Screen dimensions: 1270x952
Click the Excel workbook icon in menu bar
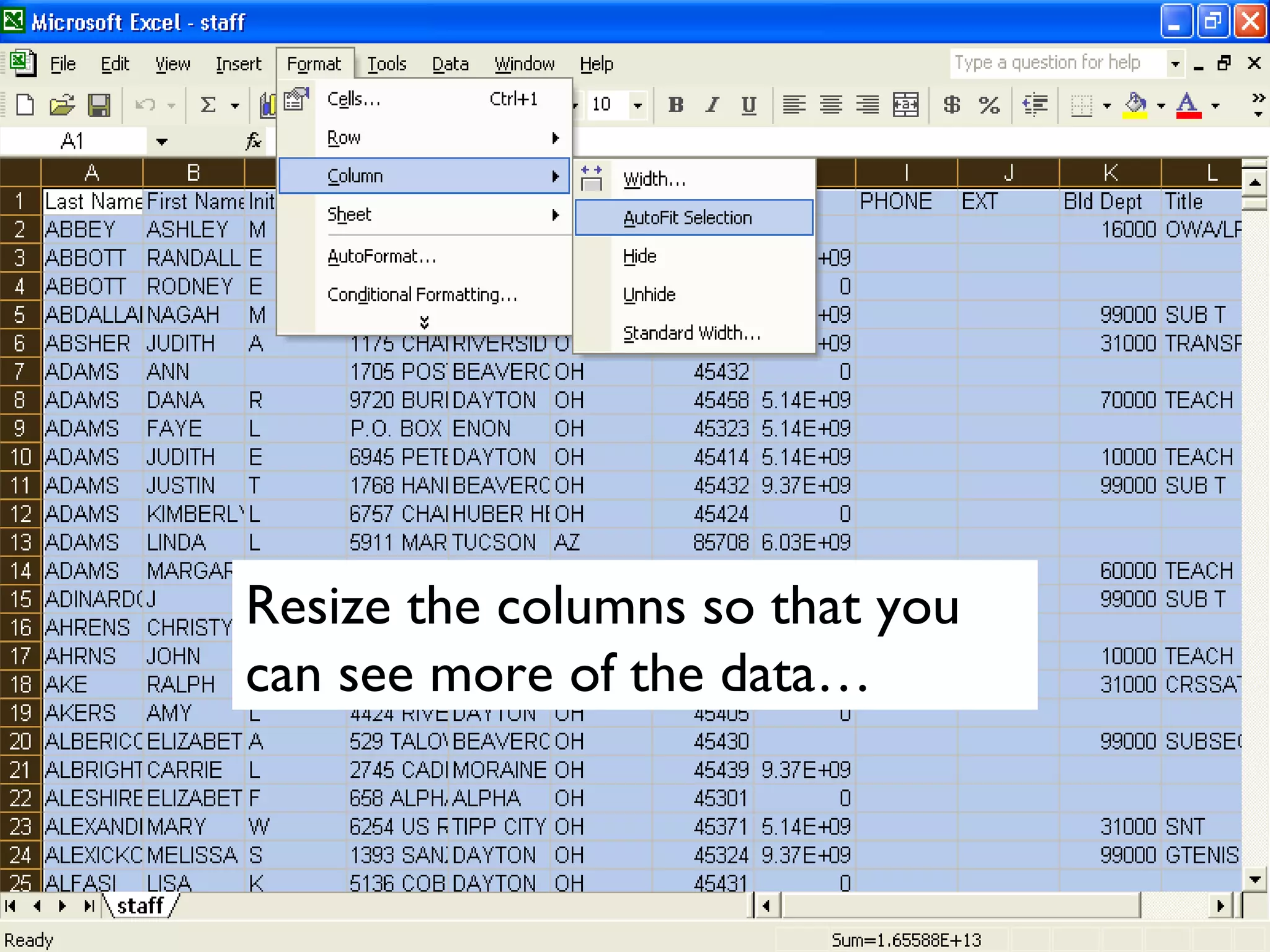tap(22, 63)
